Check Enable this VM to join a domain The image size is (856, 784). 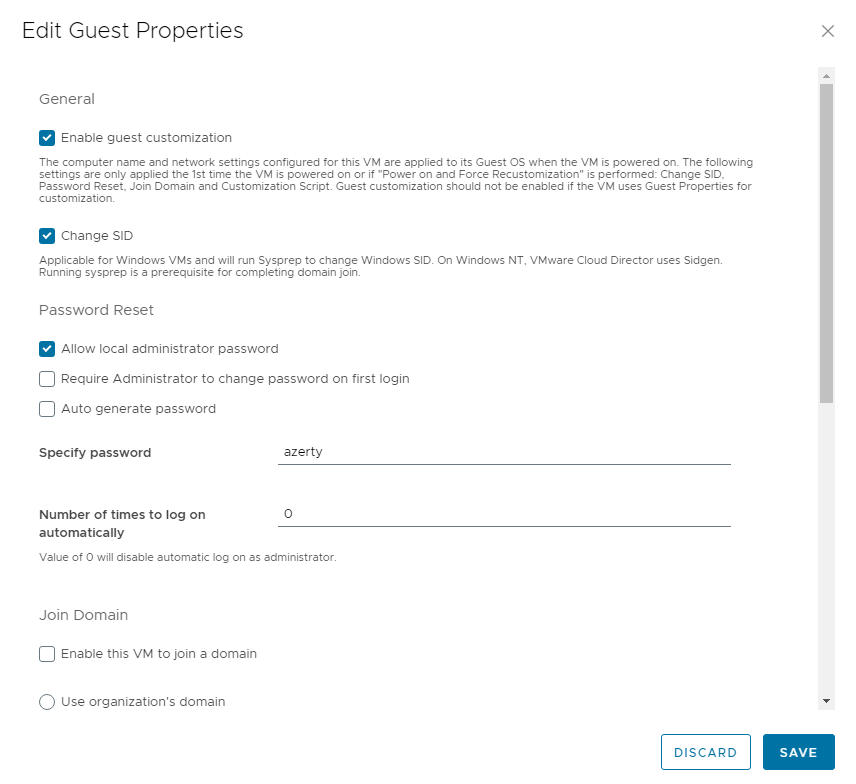(x=47, y=654)
